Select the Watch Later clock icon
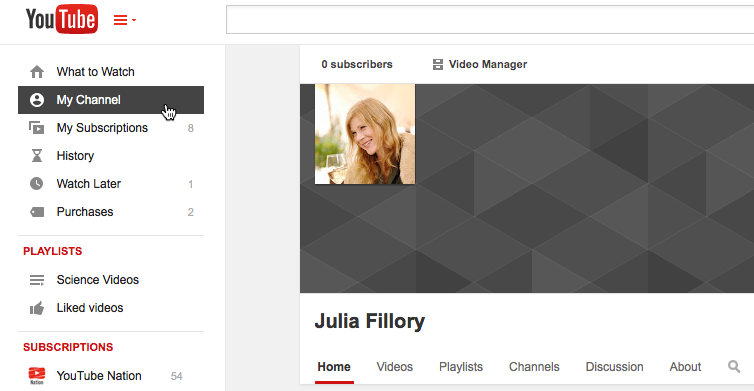This screenshot has height=391, width=754. coord(37,184)
